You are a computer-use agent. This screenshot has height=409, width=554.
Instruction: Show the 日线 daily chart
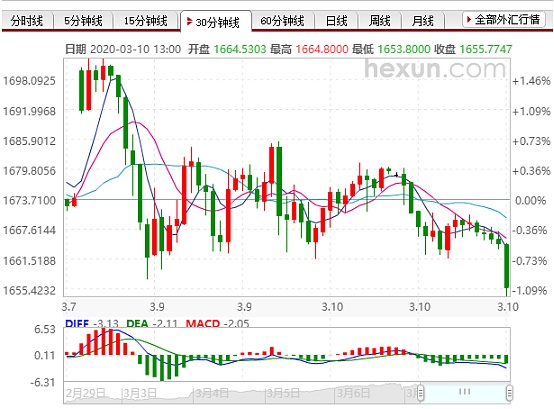[336, 20]
